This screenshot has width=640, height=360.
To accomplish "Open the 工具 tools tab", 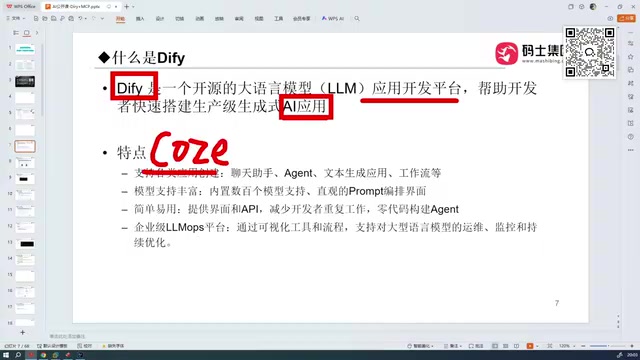I will click(278, 19).
